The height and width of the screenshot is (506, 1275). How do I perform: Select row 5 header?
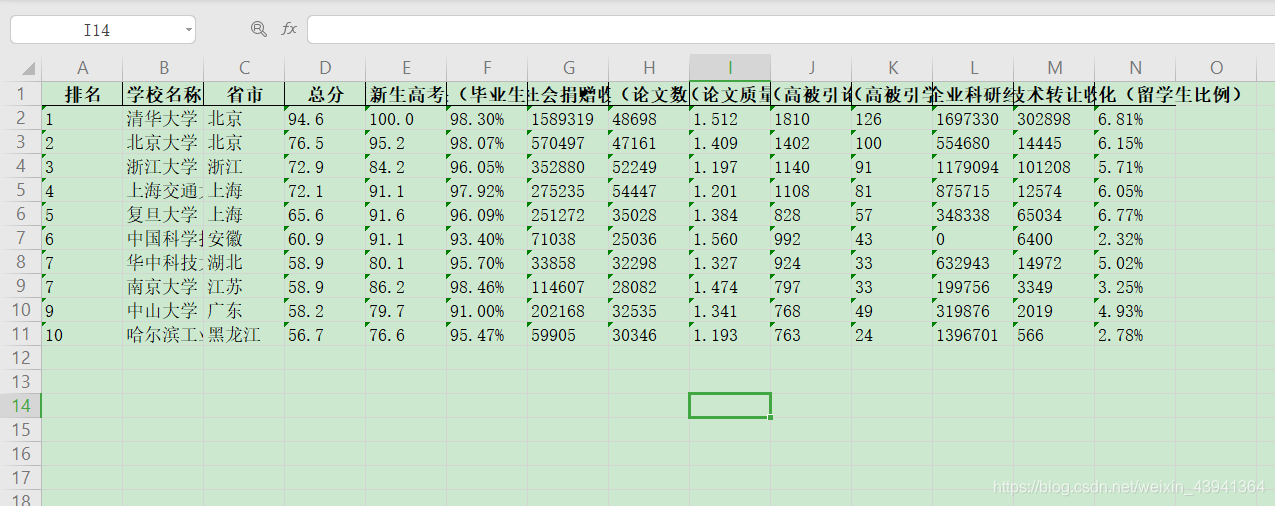[21, 190]
